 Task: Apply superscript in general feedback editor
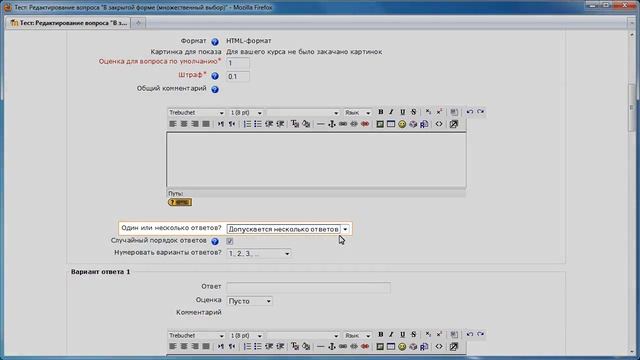tap(439, 112)
